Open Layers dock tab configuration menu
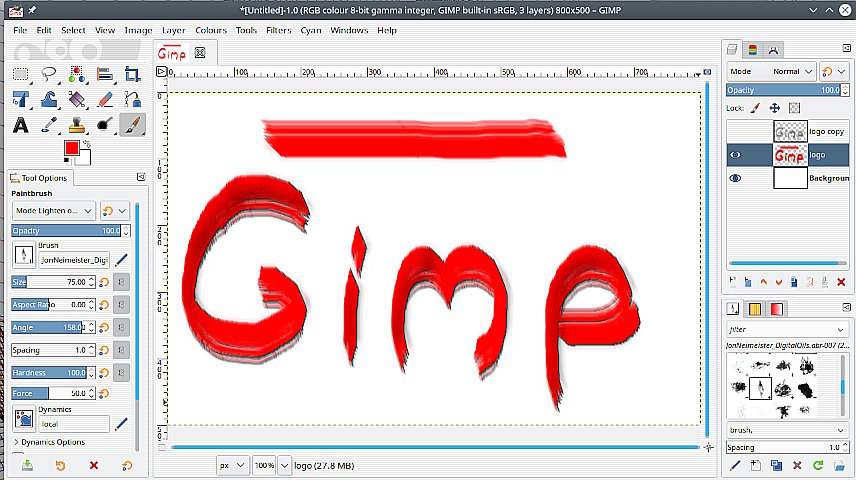Screen dimensions: 856x480 point(846,48)
